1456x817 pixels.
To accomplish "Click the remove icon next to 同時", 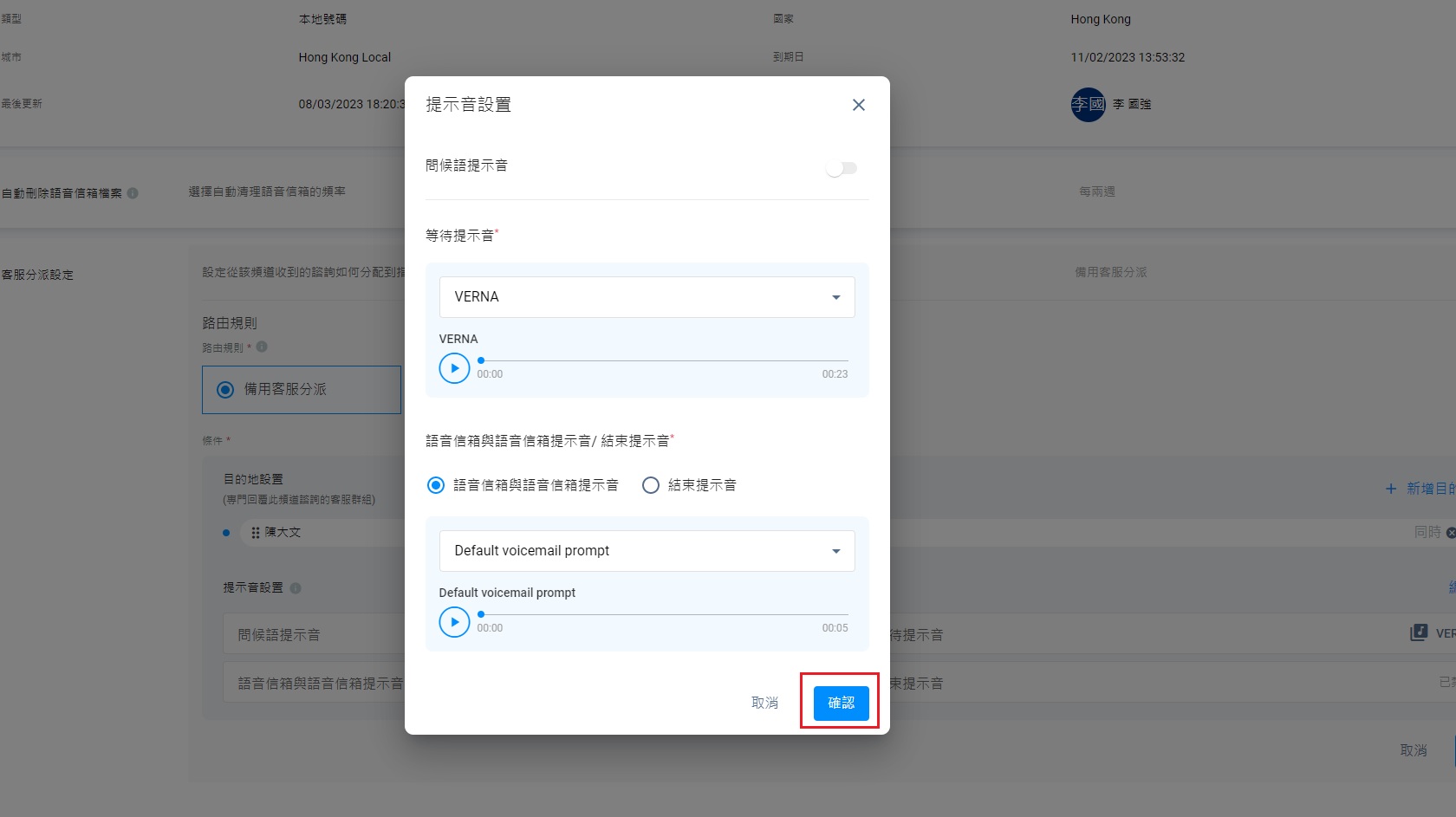I will [1452, 533].
